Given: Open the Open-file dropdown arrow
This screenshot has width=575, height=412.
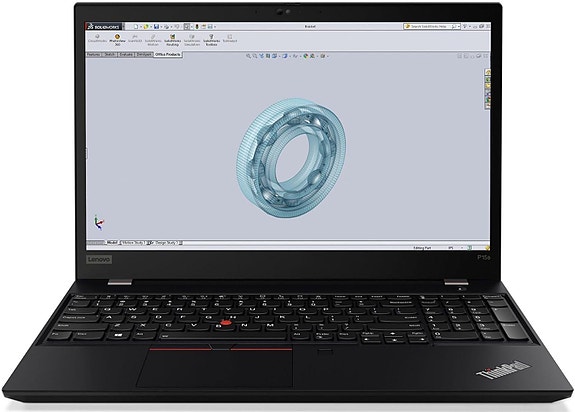Looking at the screenshot, I should pos(151,26).
